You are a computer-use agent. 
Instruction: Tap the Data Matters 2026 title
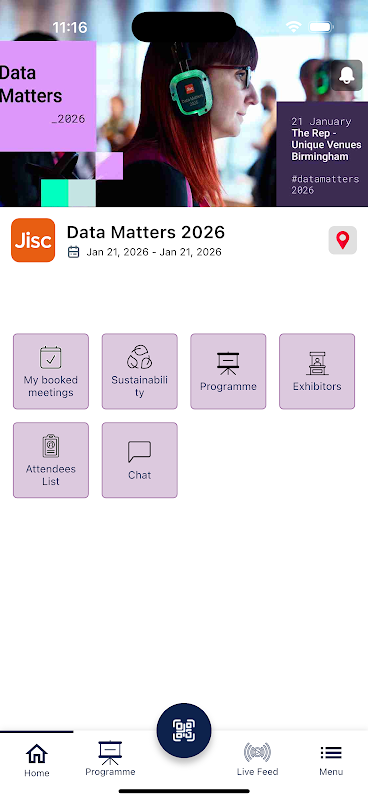click(x=146, y=232)
